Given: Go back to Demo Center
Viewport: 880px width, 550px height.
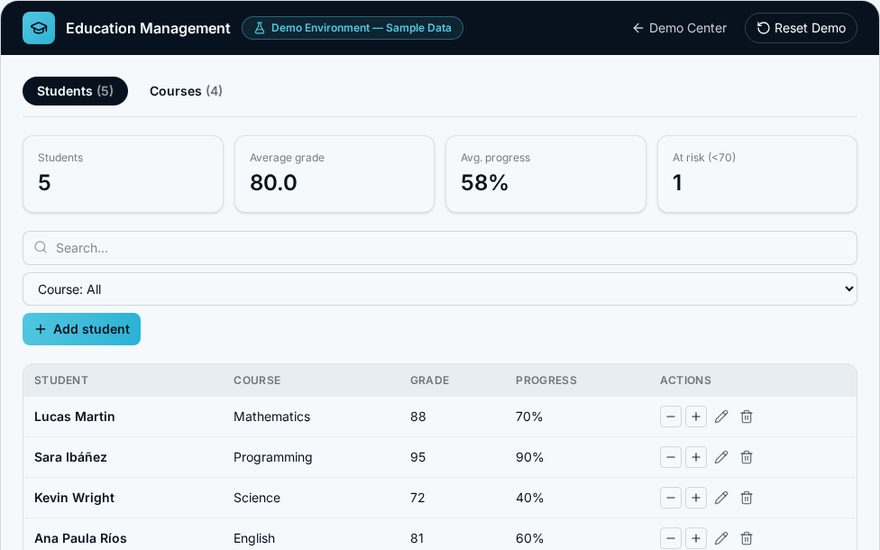Looking at the screenshot, I should point(680,28).
